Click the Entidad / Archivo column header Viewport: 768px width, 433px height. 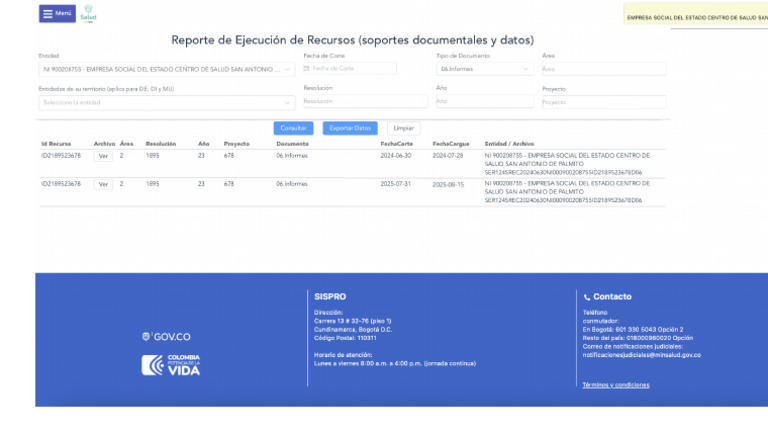click(x=509, y=144)
